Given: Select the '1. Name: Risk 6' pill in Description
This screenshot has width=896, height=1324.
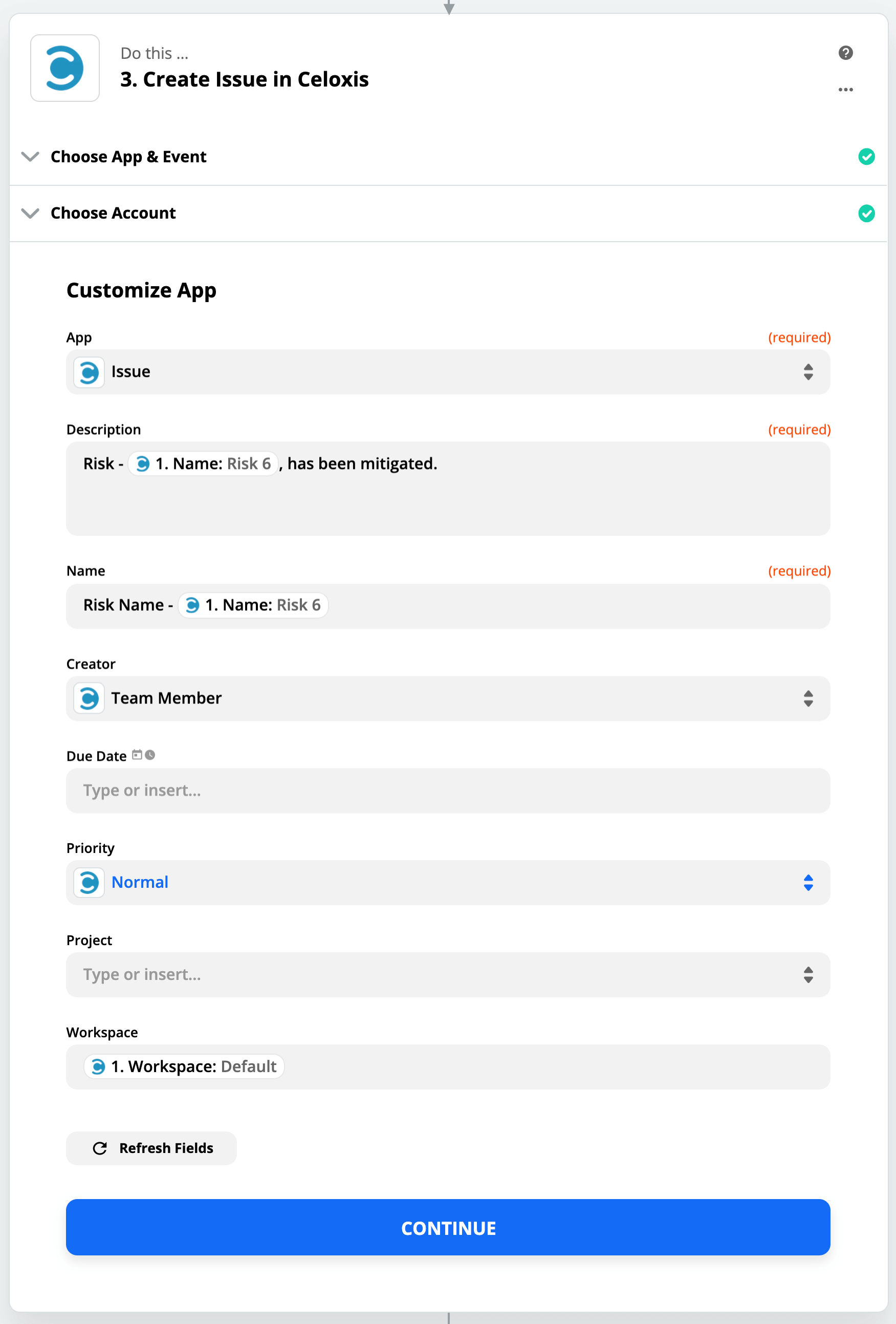Looking at the screenshot, I should click(x=203, y=464).
